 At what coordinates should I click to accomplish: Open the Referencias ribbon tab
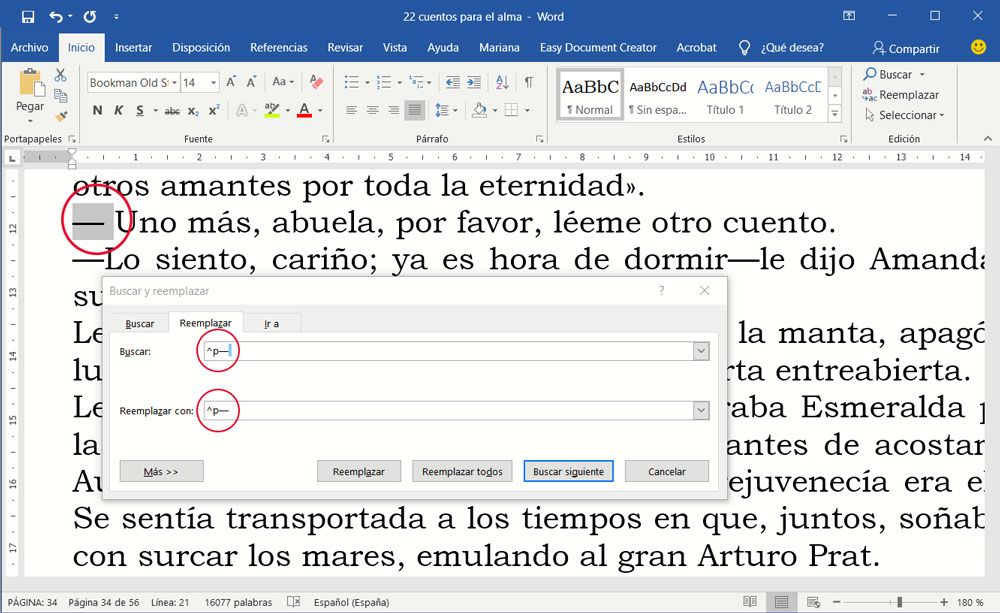click(279, 47)
